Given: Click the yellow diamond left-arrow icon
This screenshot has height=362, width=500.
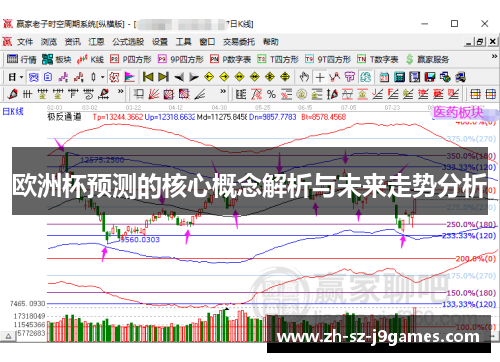Looking at the screenshot, I should (209, 77).
